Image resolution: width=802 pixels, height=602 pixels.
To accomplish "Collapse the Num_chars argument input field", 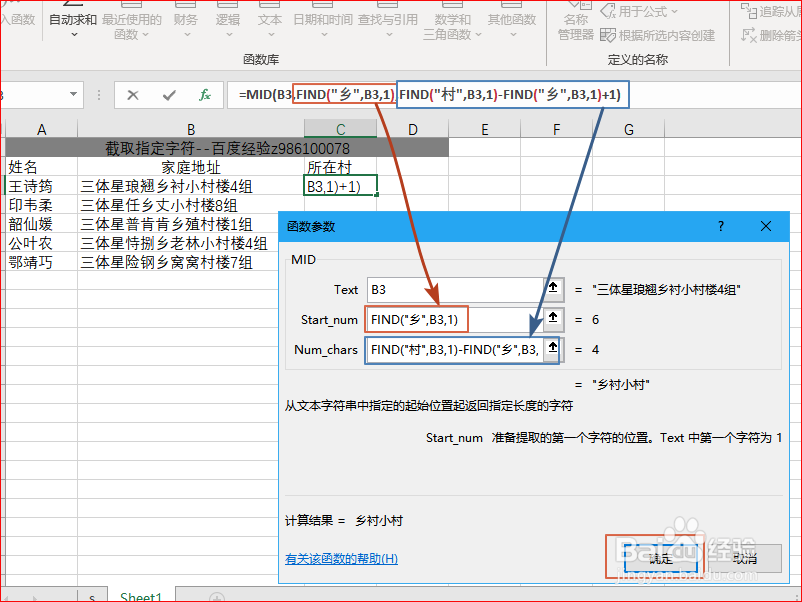I will pyautogui.click(x=552, y=349).
